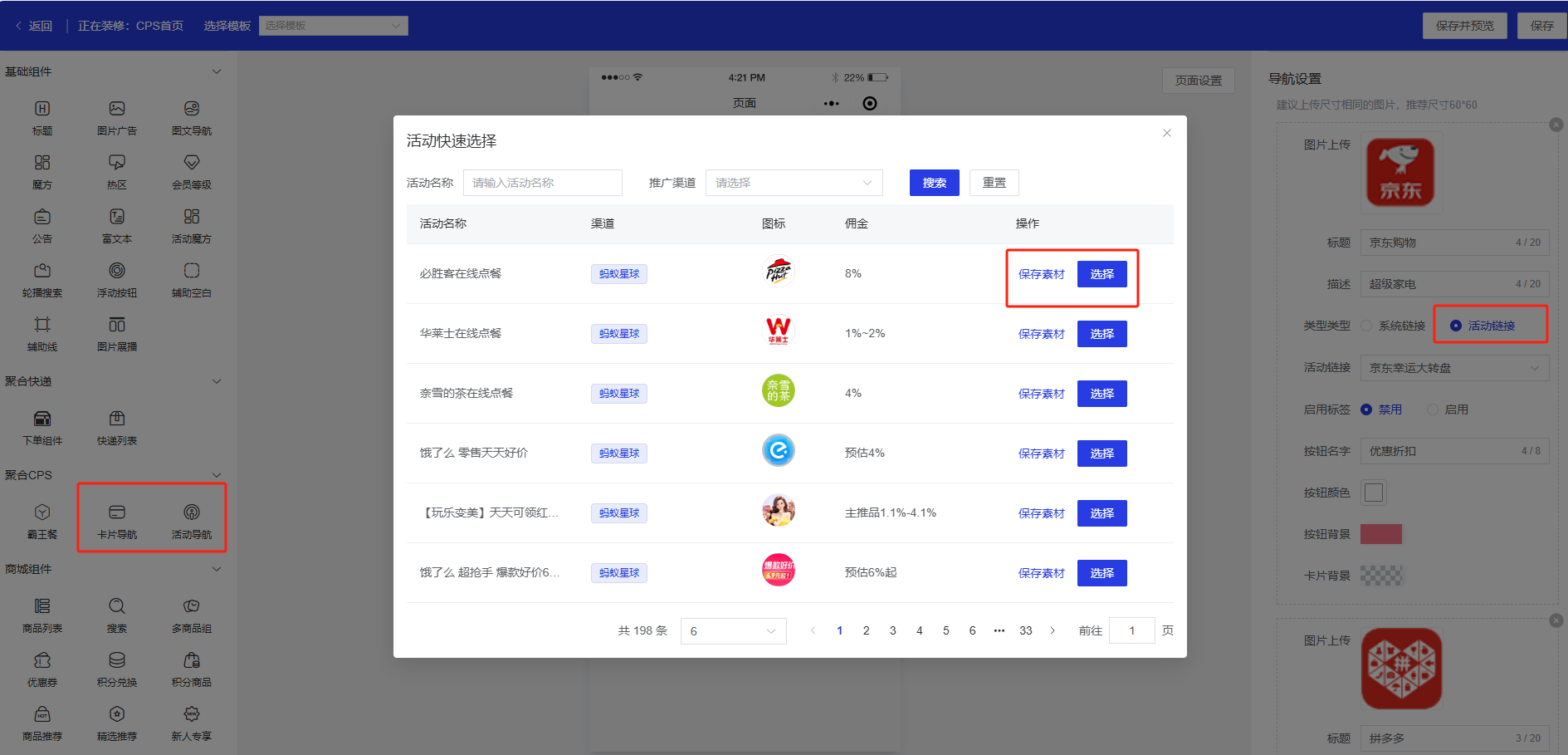Screen dimensions: 1568x755
Task: Click the 活动导航 component icon
Action: tap(192, 513)
